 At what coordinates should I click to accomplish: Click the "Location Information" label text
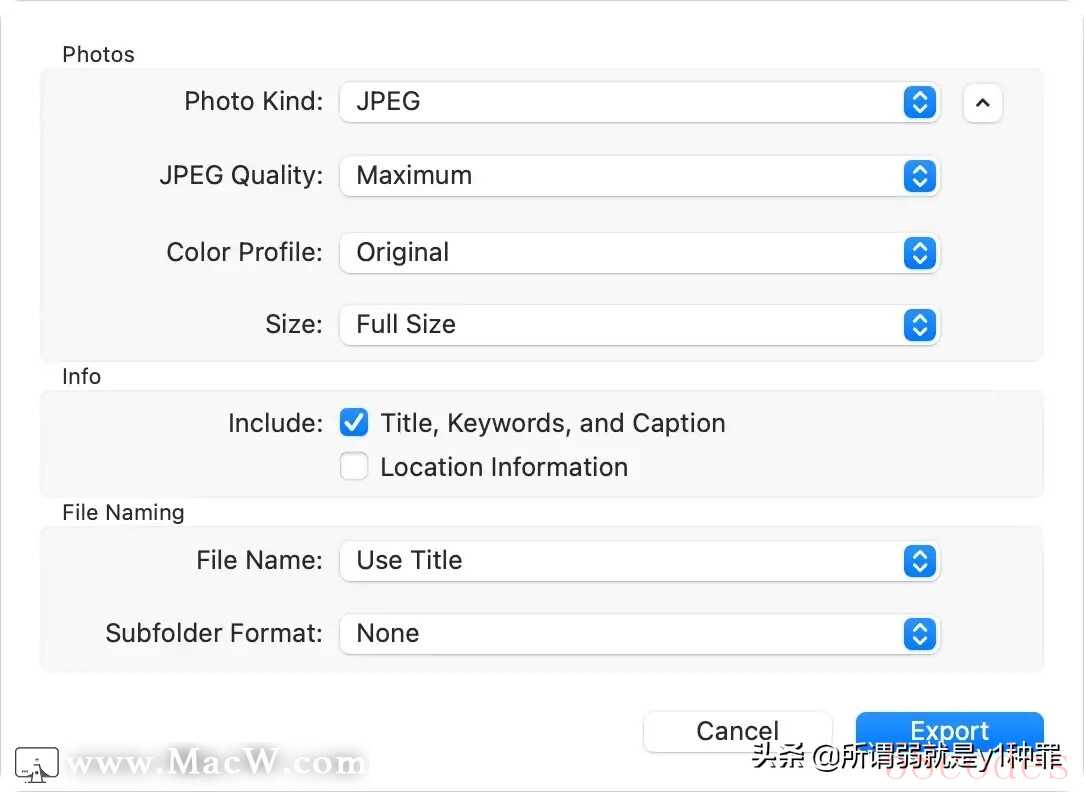coord(504,467)
